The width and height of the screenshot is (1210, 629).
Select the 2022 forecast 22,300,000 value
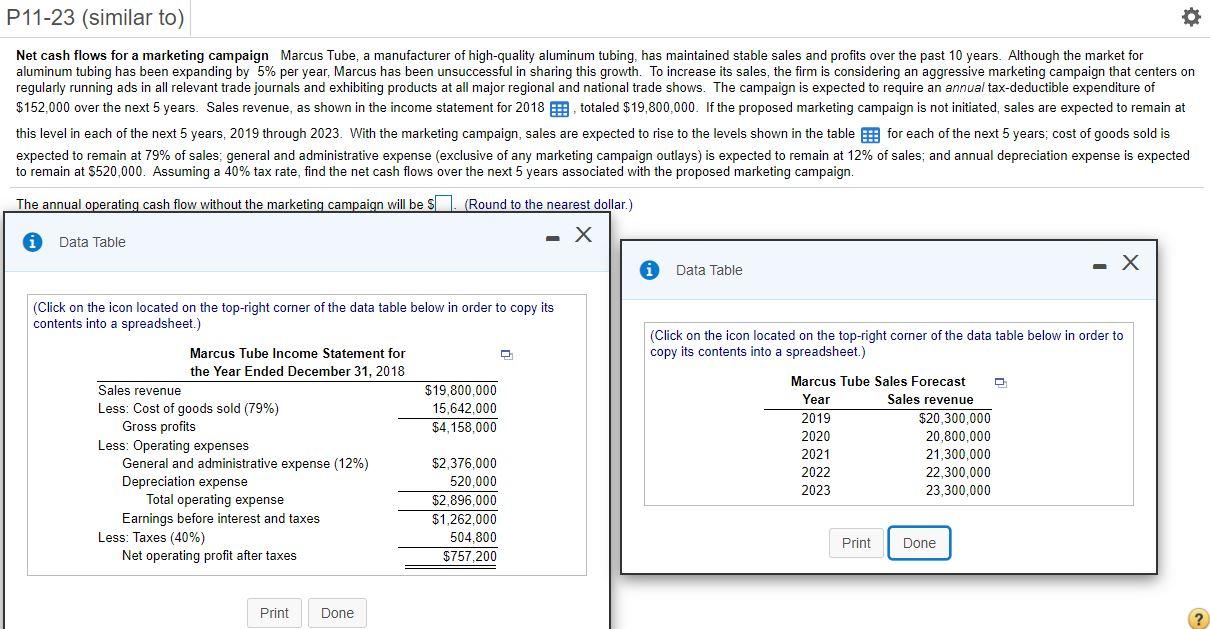point(958,473)
